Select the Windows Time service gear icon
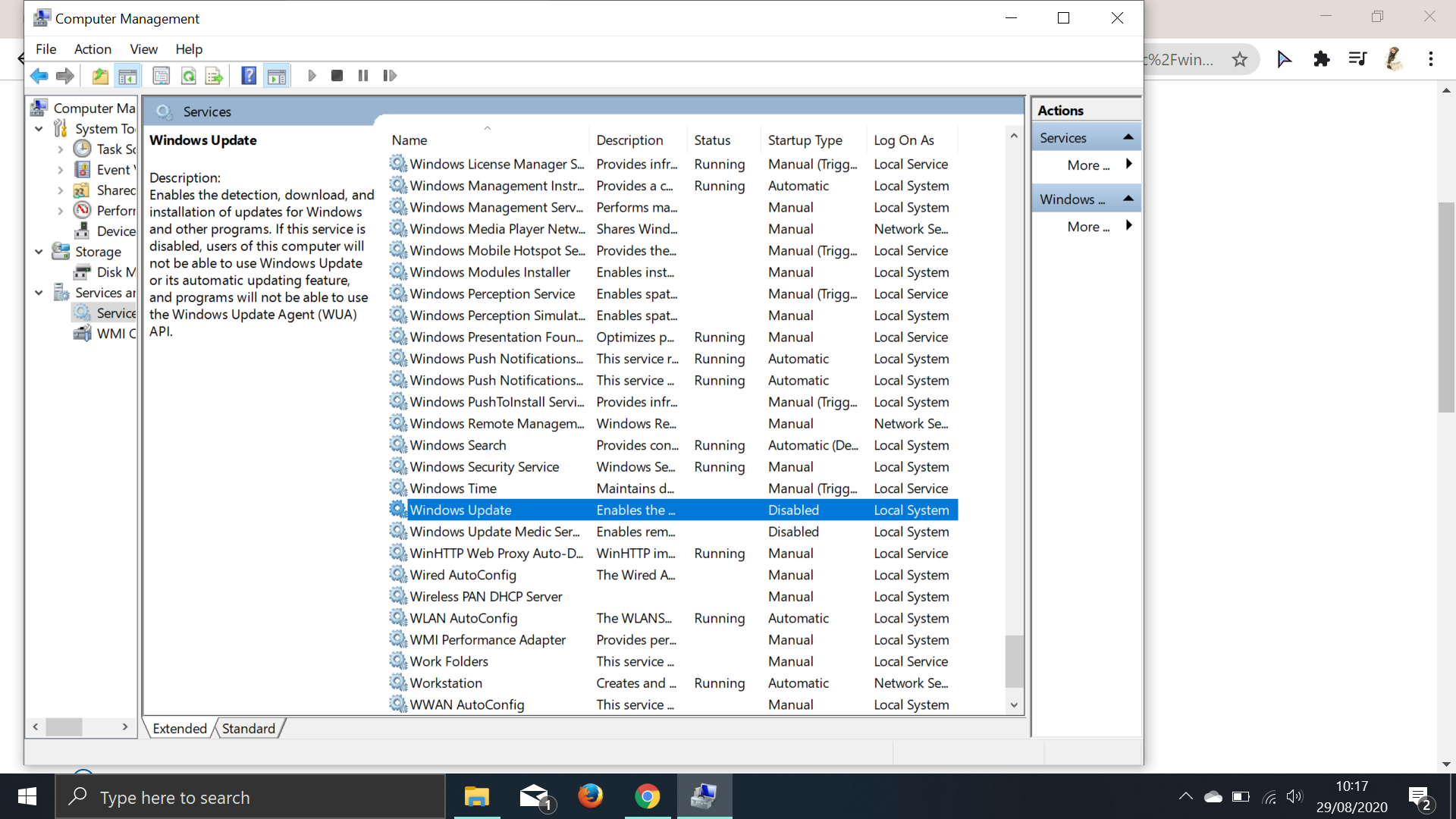 (x=398, y=488)
